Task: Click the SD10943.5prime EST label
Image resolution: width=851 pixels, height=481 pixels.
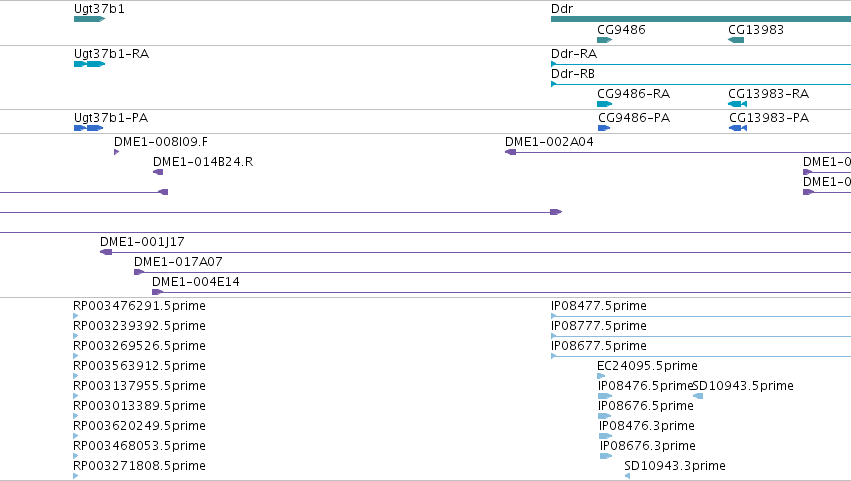Action: point(744,386)
